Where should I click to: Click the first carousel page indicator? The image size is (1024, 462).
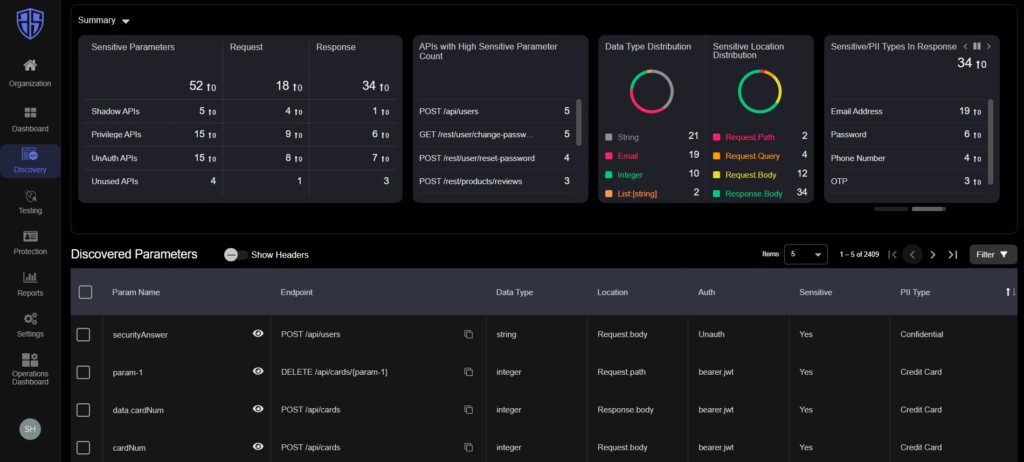[891, 209]
